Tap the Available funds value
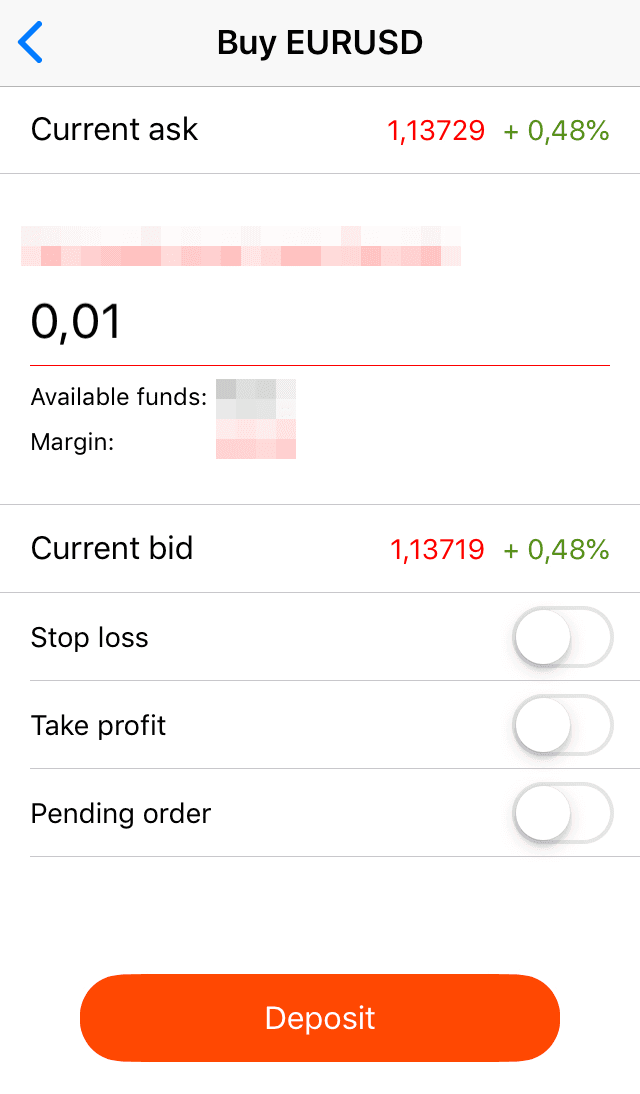Screen dimensions: 640x1094 click(255, 396)
